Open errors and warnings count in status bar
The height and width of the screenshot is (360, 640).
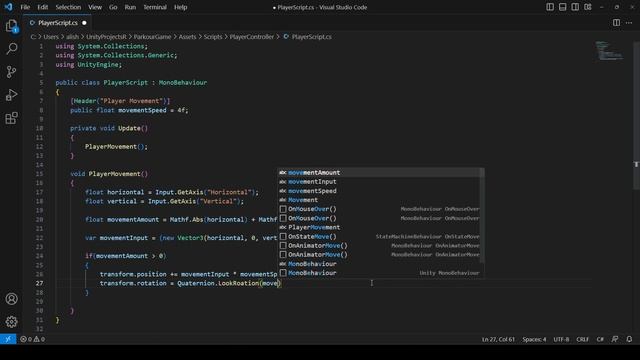(33, 339)
